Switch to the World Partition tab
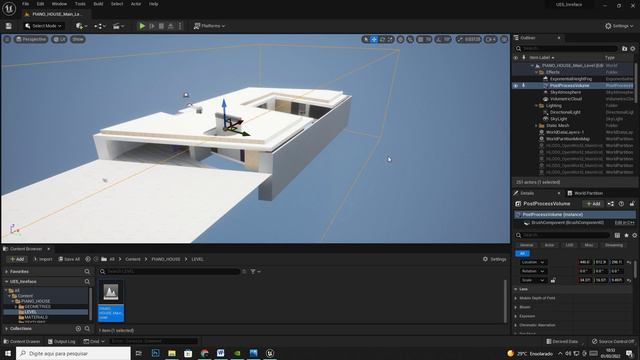Image resolution: width=640 pixels, height=360 pixels. pos(585,193)
